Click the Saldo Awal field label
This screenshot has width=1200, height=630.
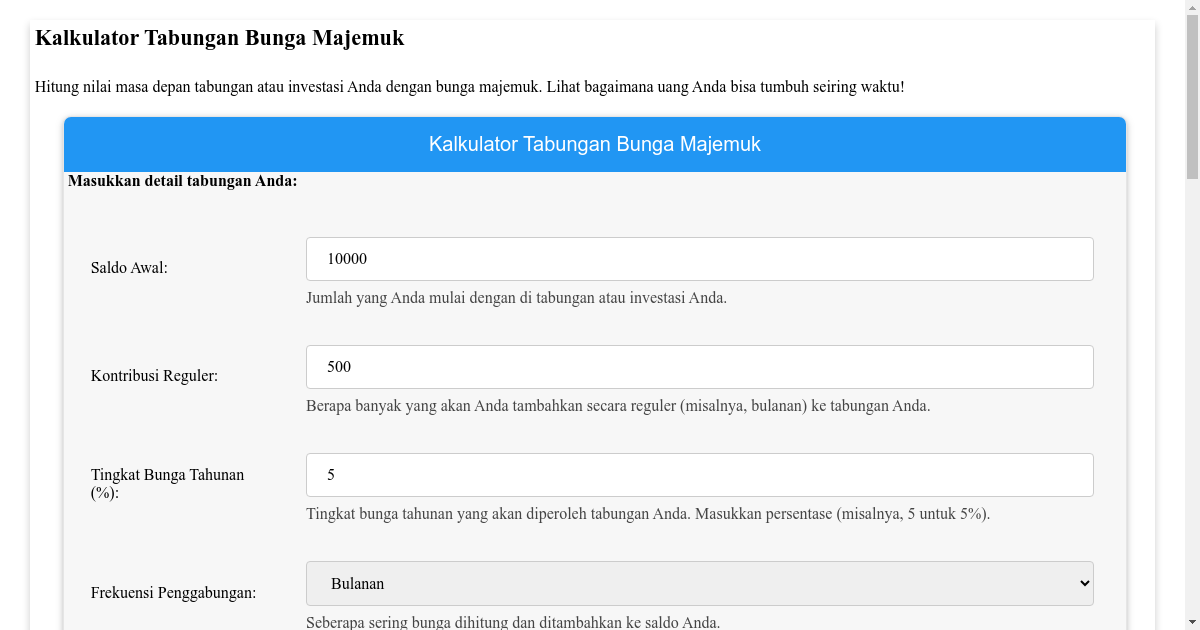click(128, 267)
